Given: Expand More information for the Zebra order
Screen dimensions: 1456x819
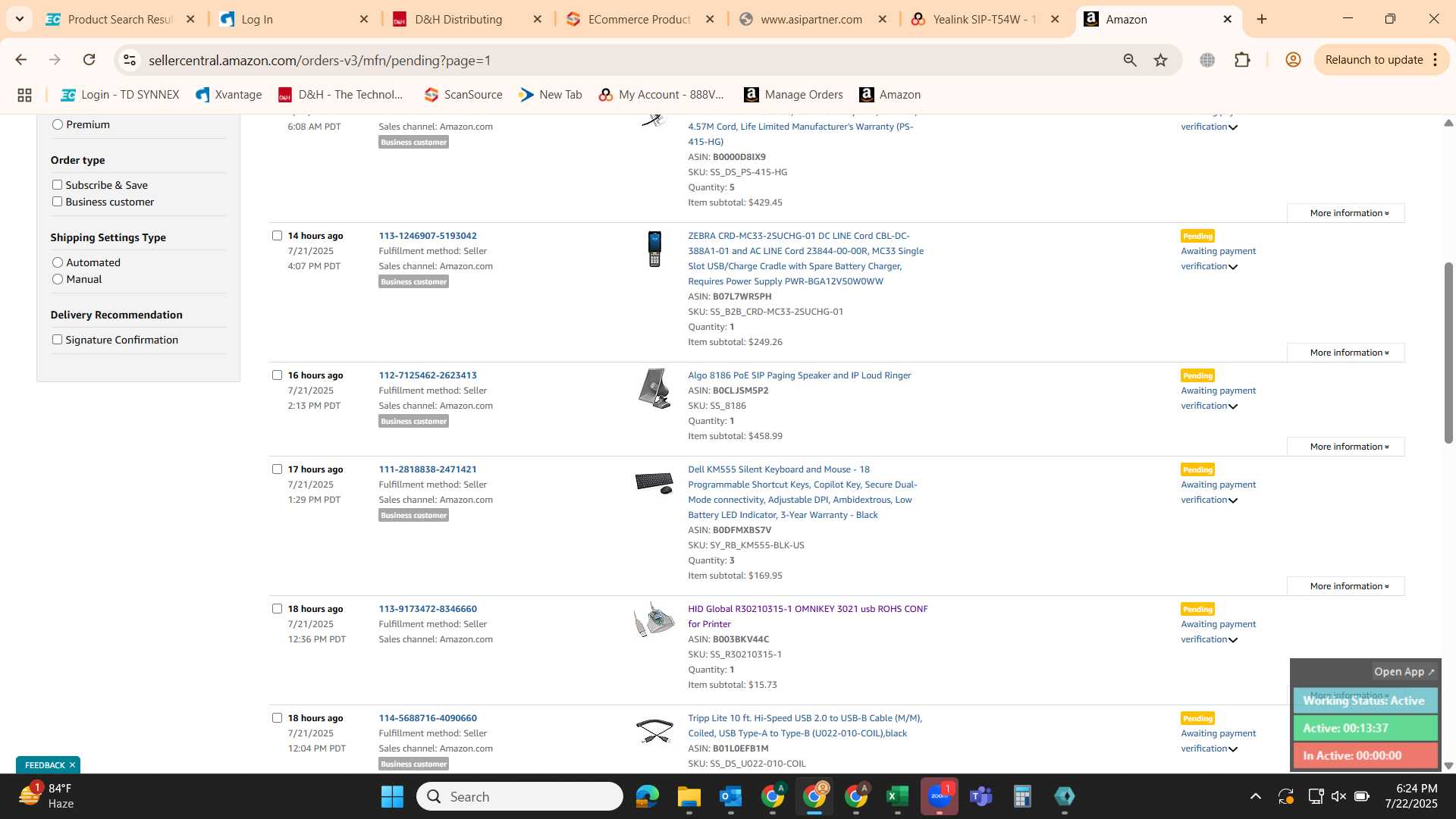Looking at the screenshot, I should pos(1346,353).
